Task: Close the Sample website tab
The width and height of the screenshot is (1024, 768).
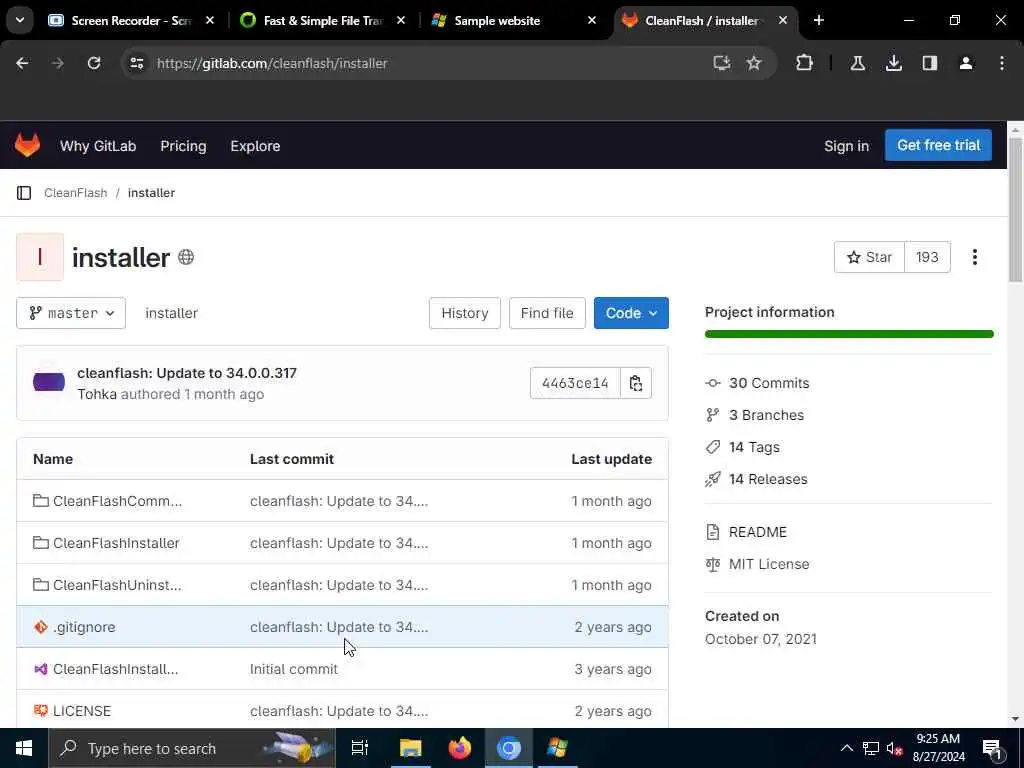Action: pyautogui.click(x=592, y=20)
